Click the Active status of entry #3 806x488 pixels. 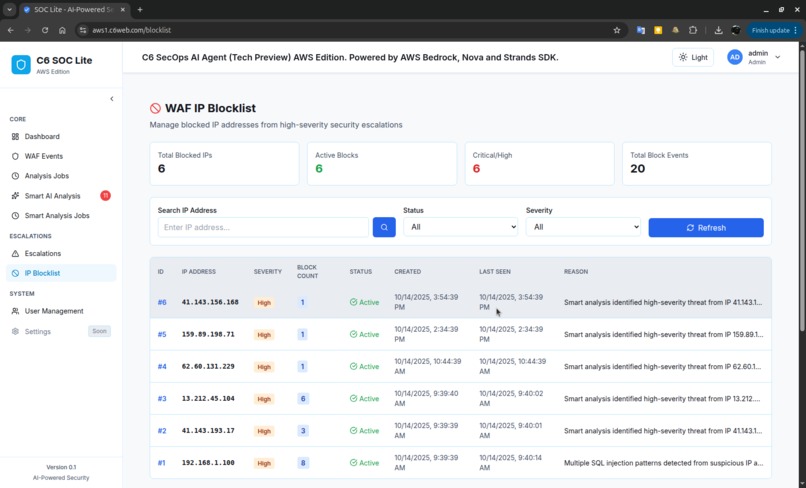[364, 399]
